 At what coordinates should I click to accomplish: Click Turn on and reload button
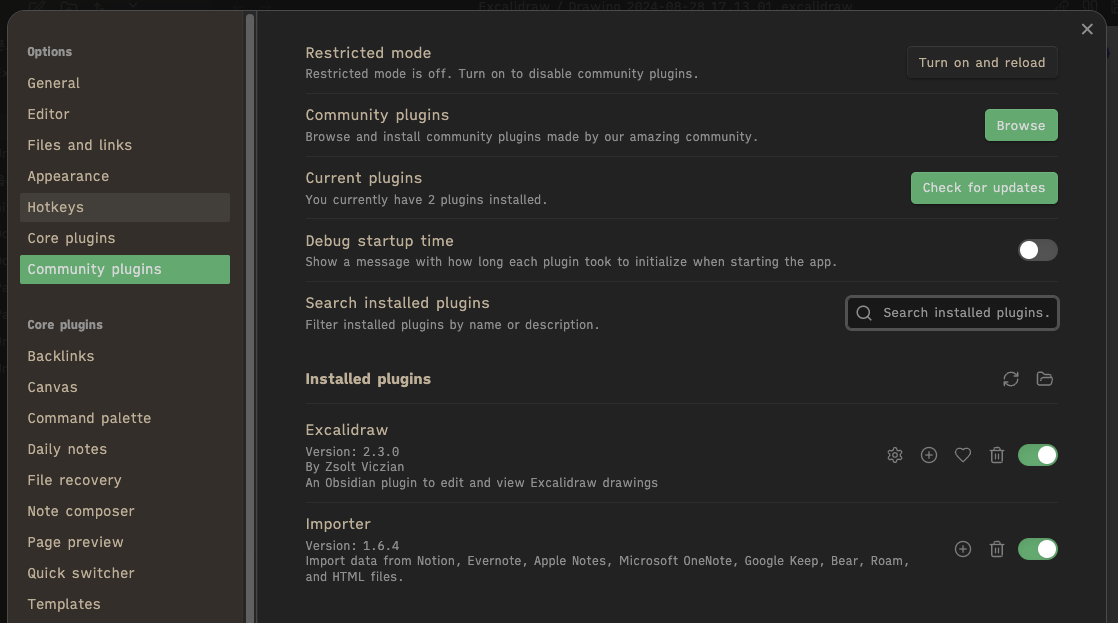(982, 63)
